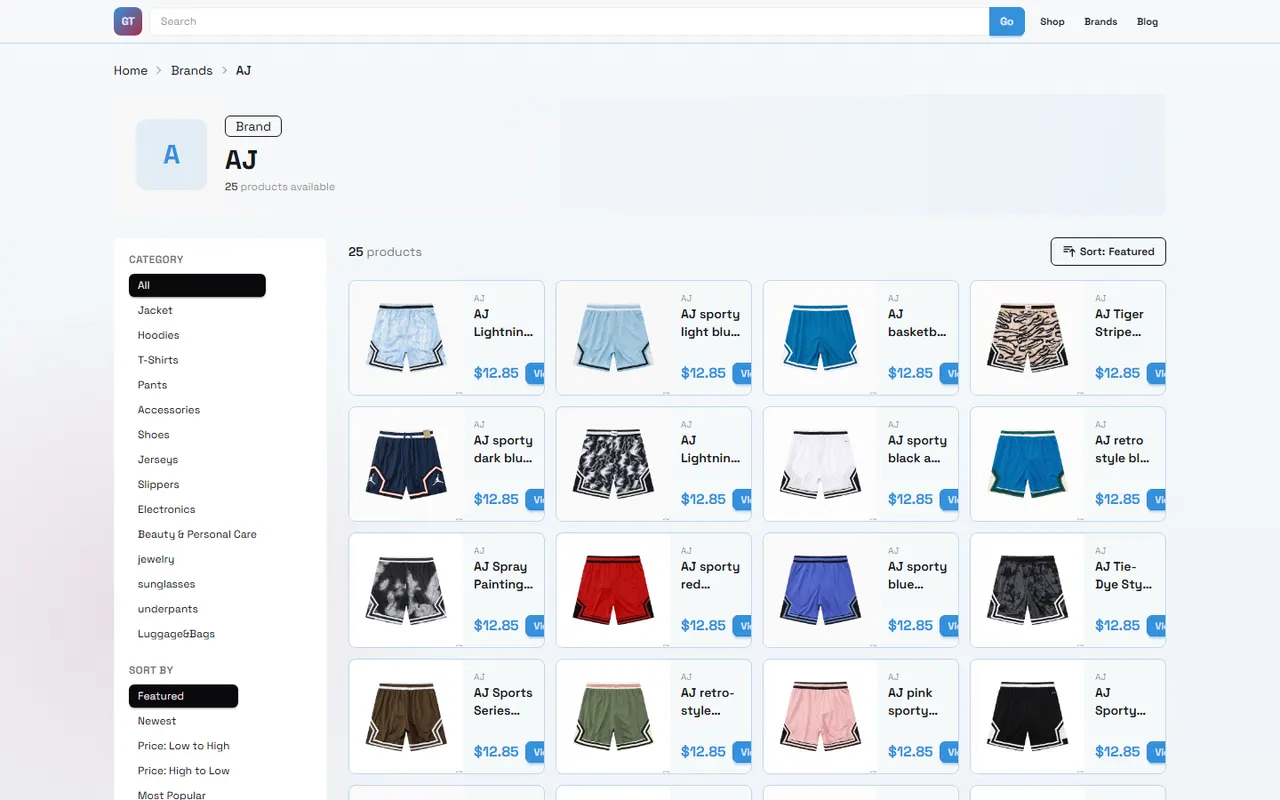Open the AJ basketball blue shorts thumbnail
The width and height of the screenshot is (1280, 800).
tap(820, 338)
